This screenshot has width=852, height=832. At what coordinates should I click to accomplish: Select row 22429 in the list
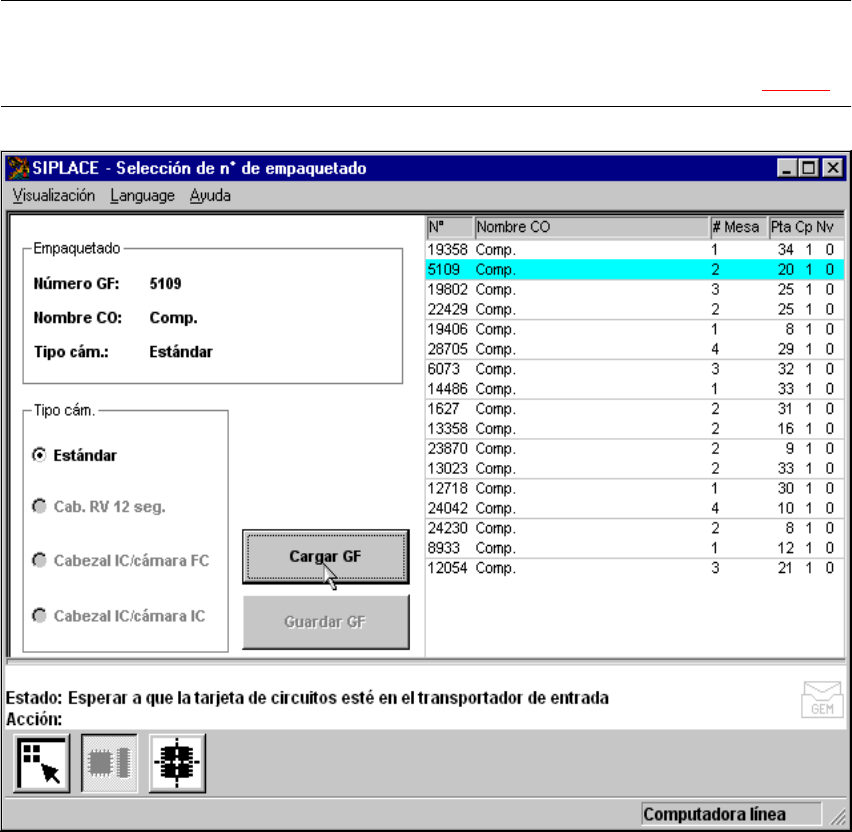635,309
